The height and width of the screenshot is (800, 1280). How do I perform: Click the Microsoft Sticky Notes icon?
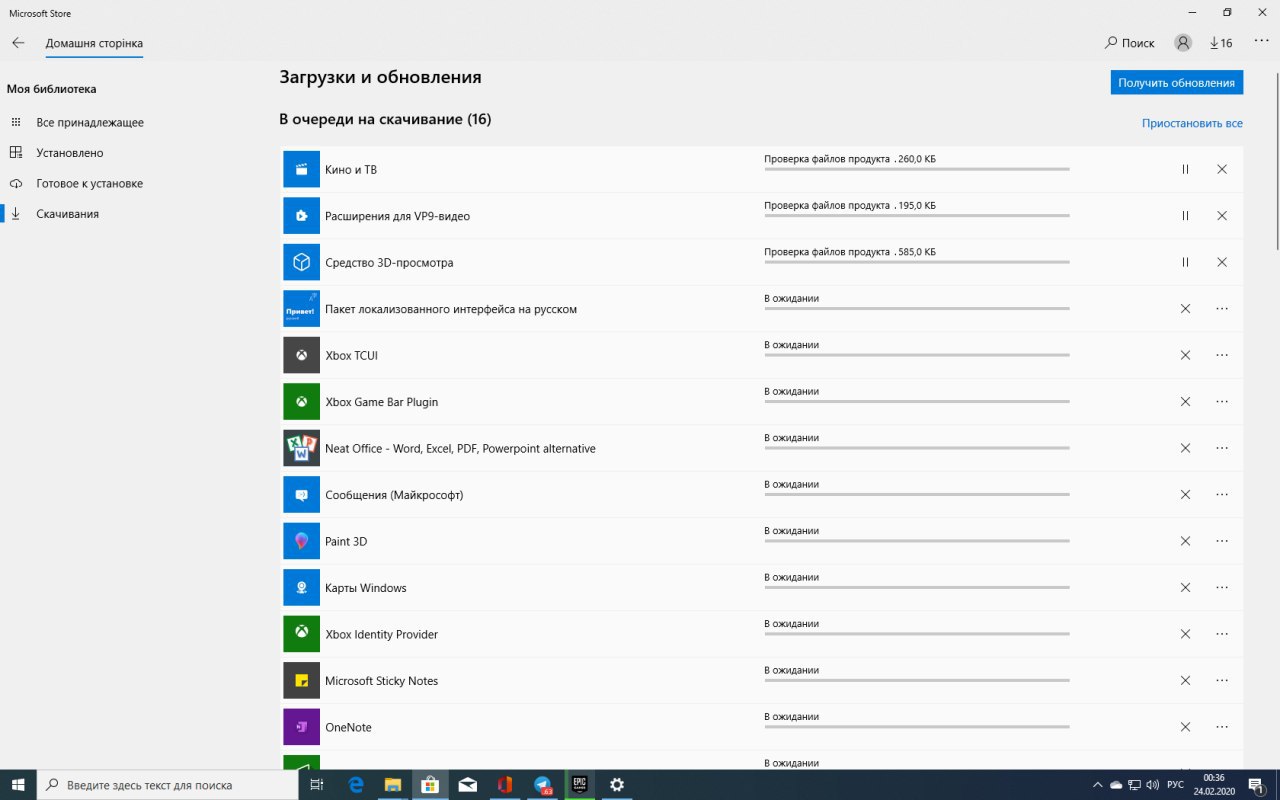coord(301,681)
